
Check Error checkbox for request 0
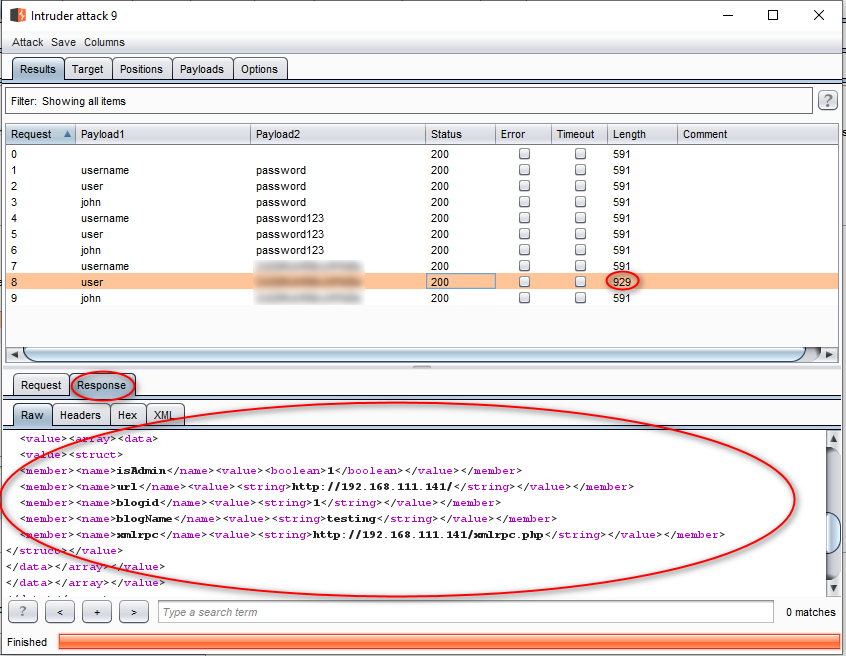524,154
